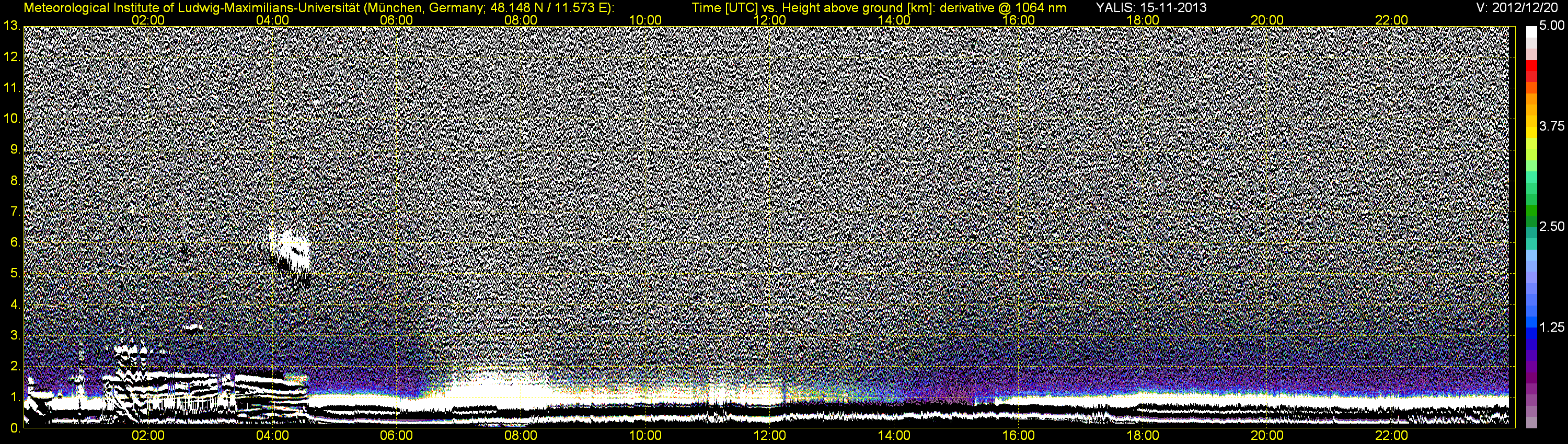This screenshot has height=444, width=1568.
Task: Click the '14:00' label on the bottom time axis
Action: pyautogui.click(x=894, y=436)
